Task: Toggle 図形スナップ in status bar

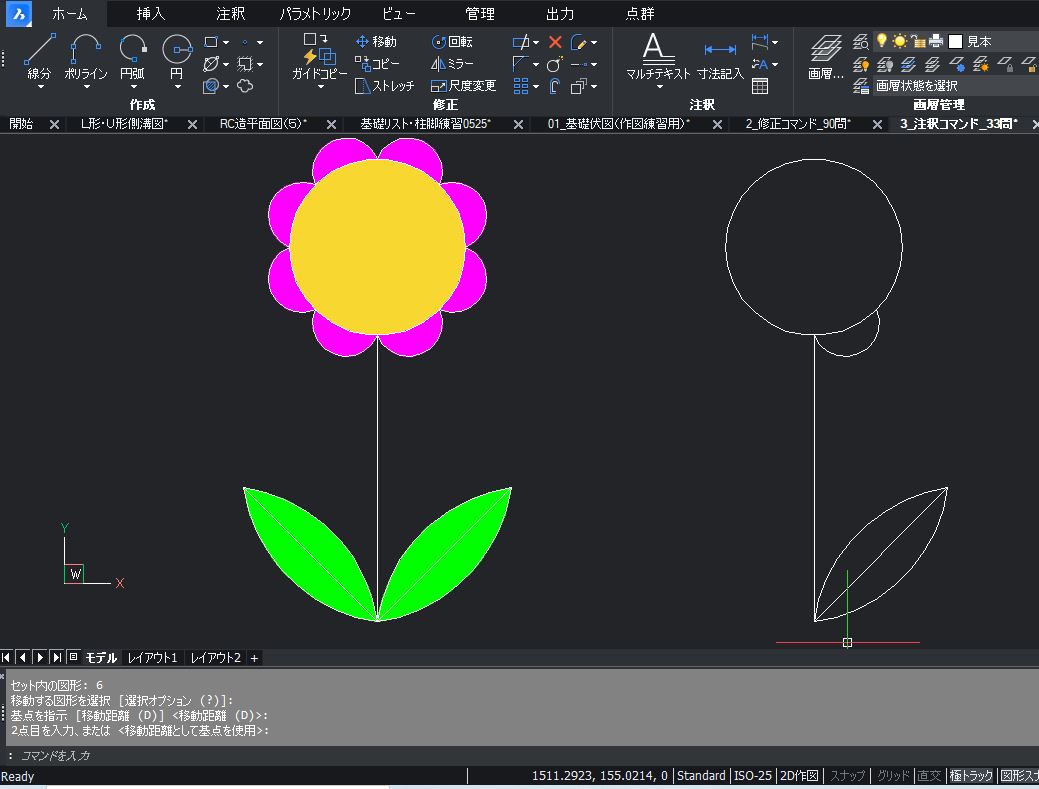Action: (1019, 775)
